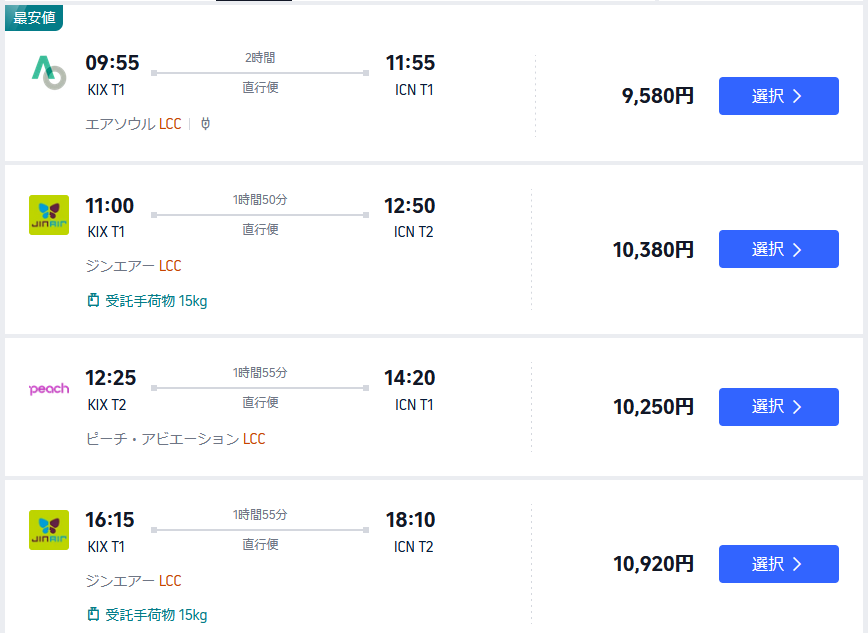The image size is (868, 633).
Task: Click the Peach Aviation logo
Action: [49, 388]
